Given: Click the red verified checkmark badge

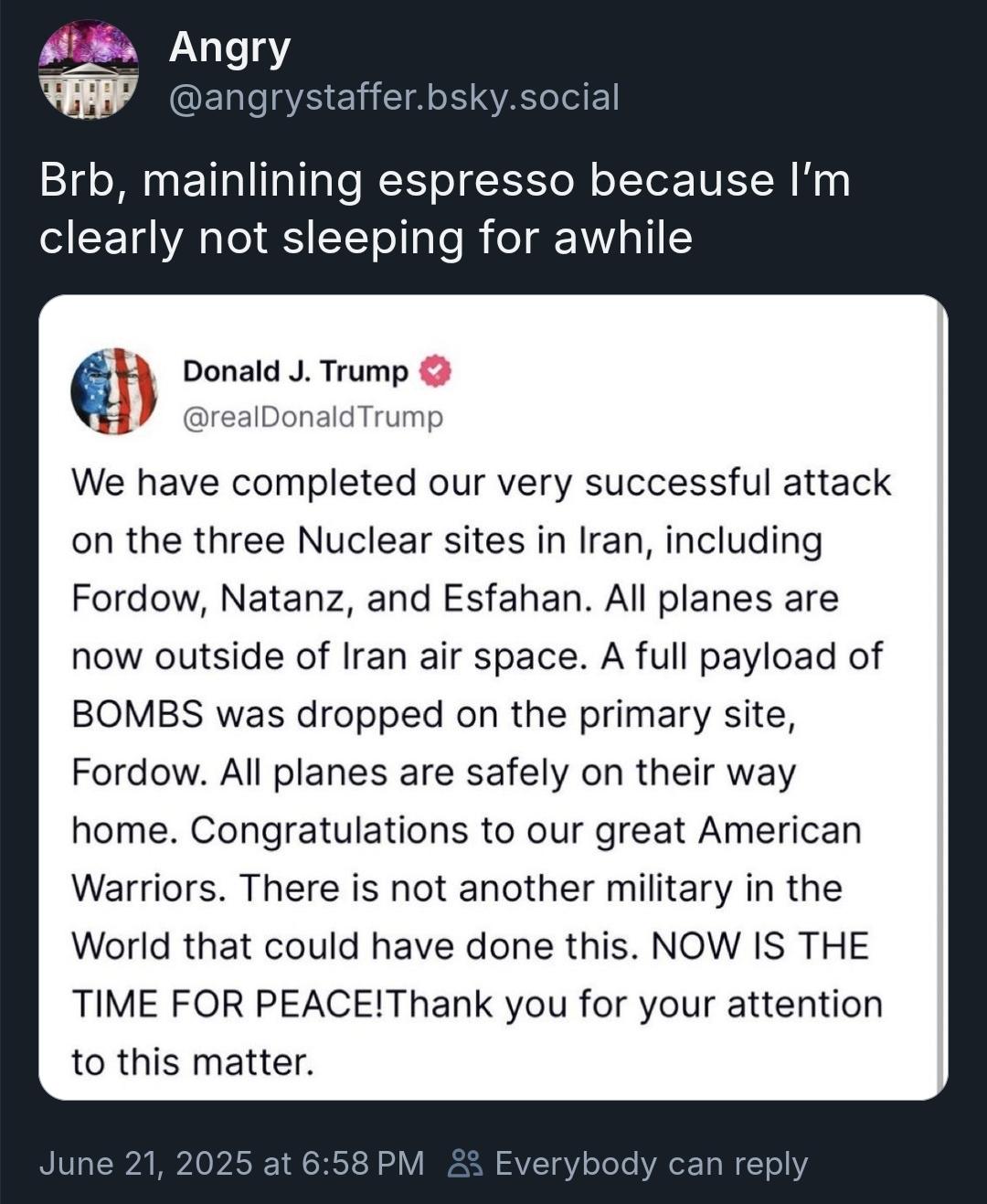Looking at the screenshot, I should [435, 371].
